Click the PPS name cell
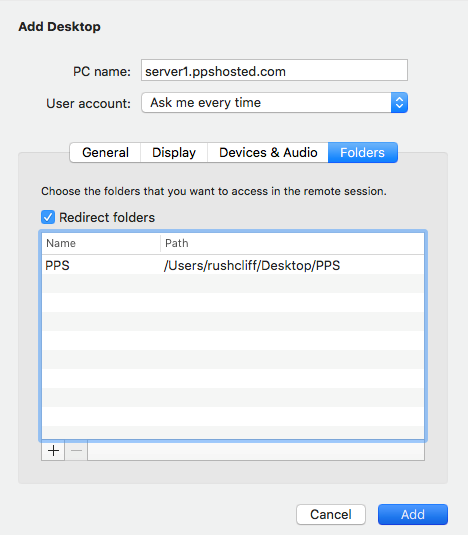 coord(57,265)
